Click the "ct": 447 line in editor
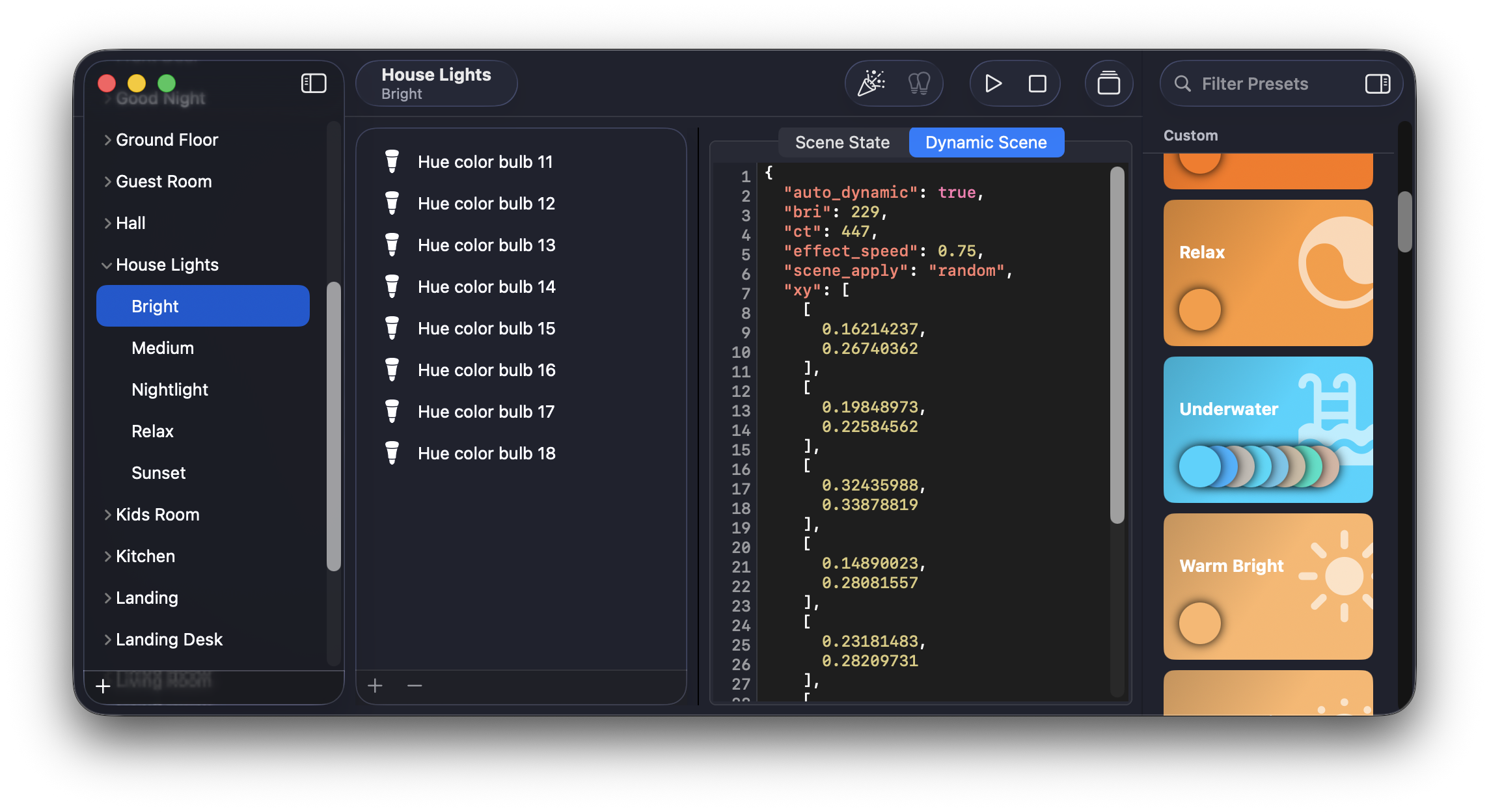The height and width of the screenshot is (812, 1489). pyautogui.click(x=831, y=232)
